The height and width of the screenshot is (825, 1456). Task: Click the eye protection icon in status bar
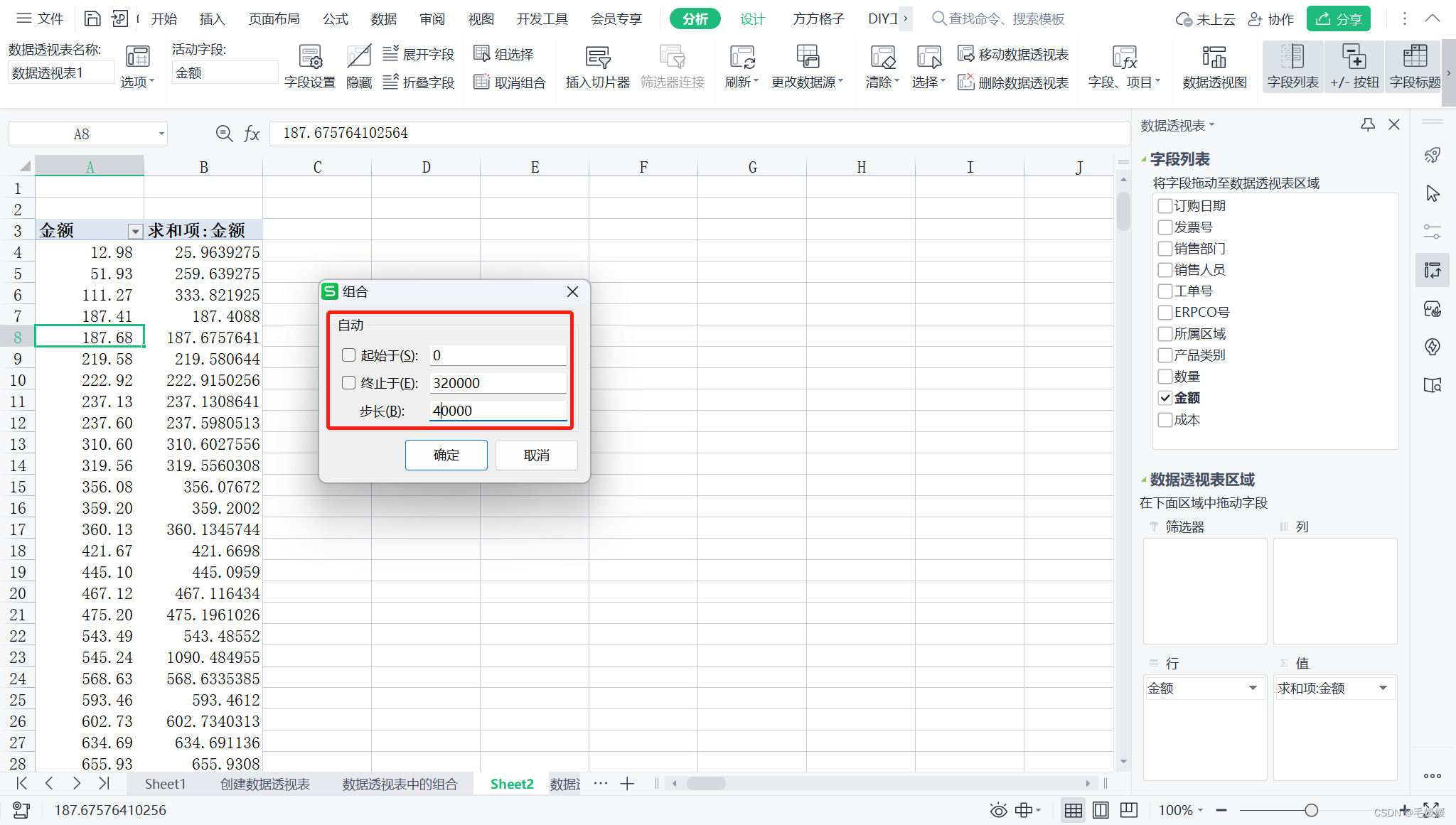pos(998,810)
